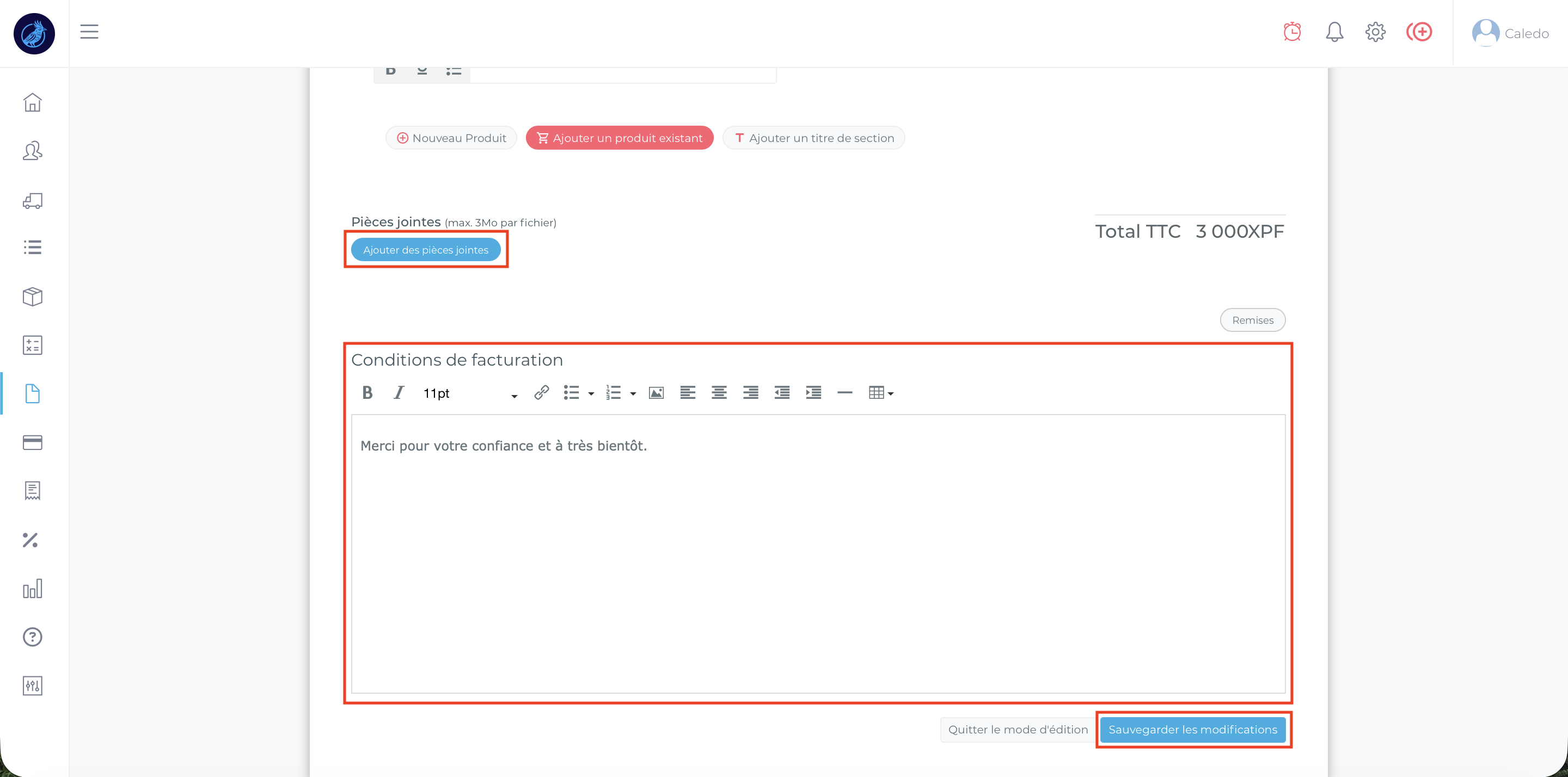This screenshot has height=777, width=1568.
Task: Open the statistics chart sidebar icon
Action: click(x=32, y=588)
